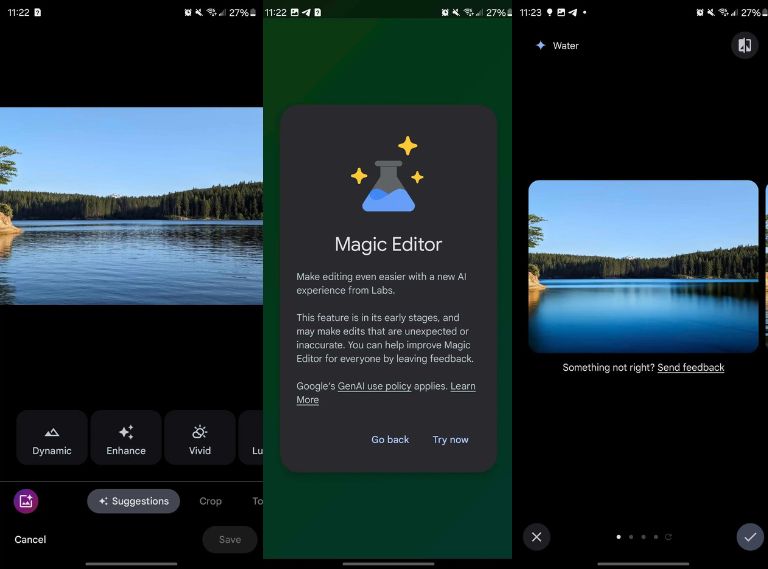Image resolution: width=768 pixels, height=569 pixels.
Task: Tap Go back in Magic Editor dialog
Action: [x=390, y=440]
